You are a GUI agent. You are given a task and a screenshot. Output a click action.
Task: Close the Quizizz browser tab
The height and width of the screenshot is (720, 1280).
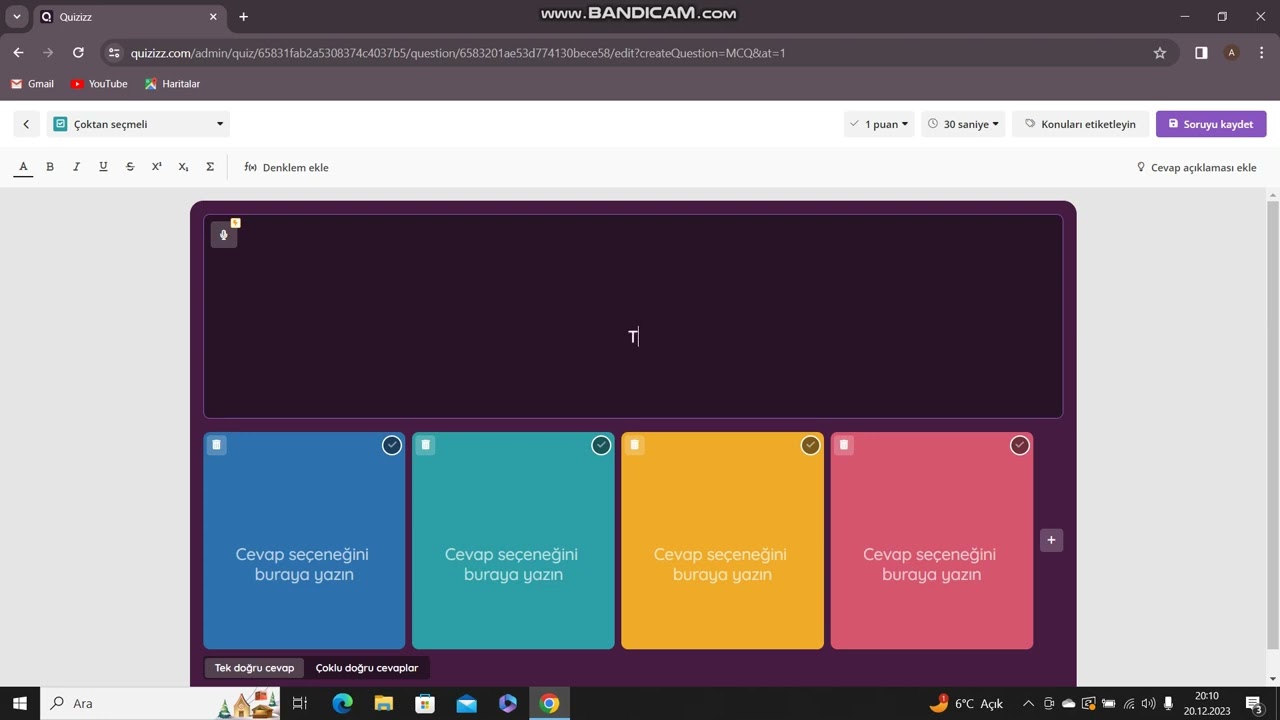coord(213,17)
